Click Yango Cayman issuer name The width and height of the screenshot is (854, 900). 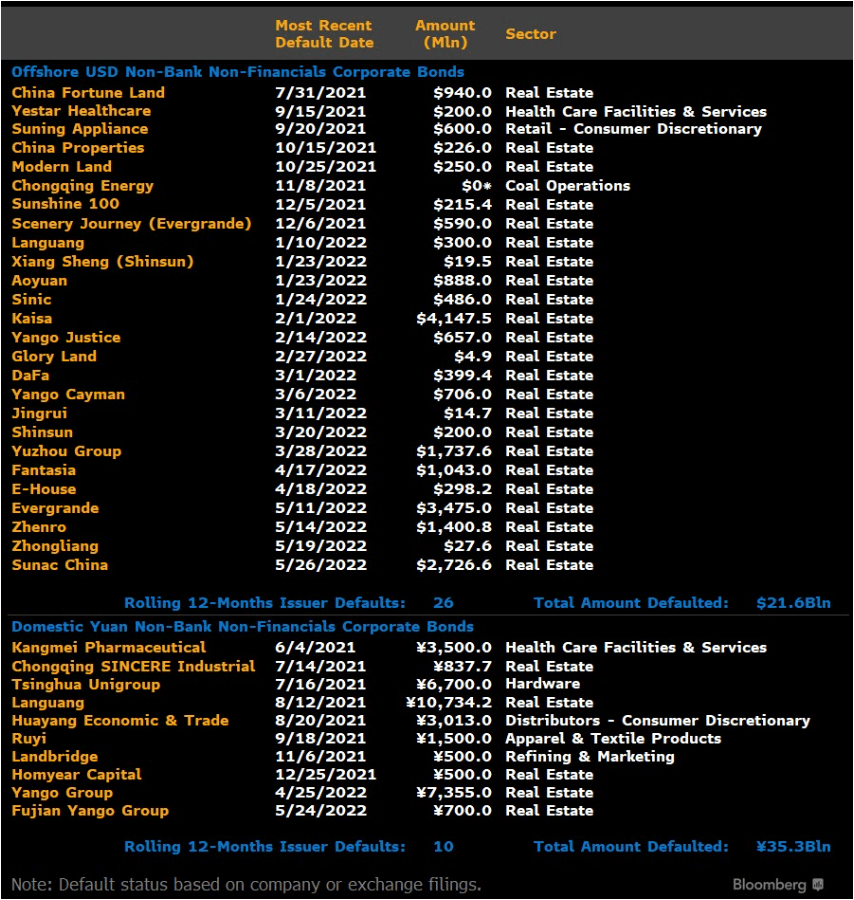[x=68, y=394]
